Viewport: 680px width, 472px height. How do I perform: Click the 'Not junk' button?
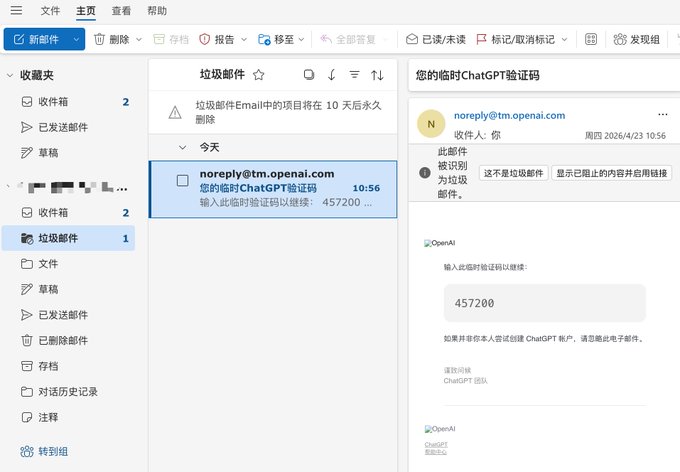(513, 173)
